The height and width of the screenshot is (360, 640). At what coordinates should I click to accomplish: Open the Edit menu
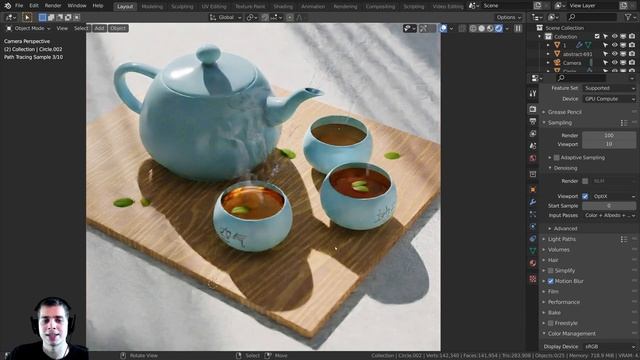tap(34, 6)
